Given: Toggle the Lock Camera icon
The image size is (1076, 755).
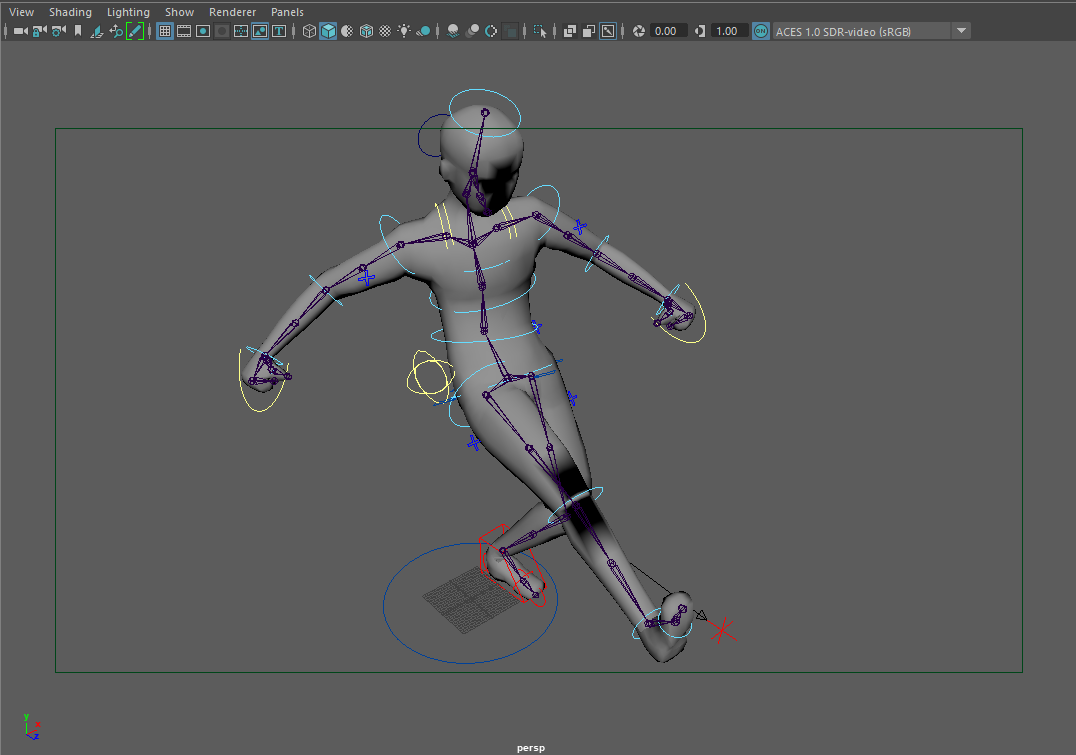Looking at the screenshot, I should (39, 31).
